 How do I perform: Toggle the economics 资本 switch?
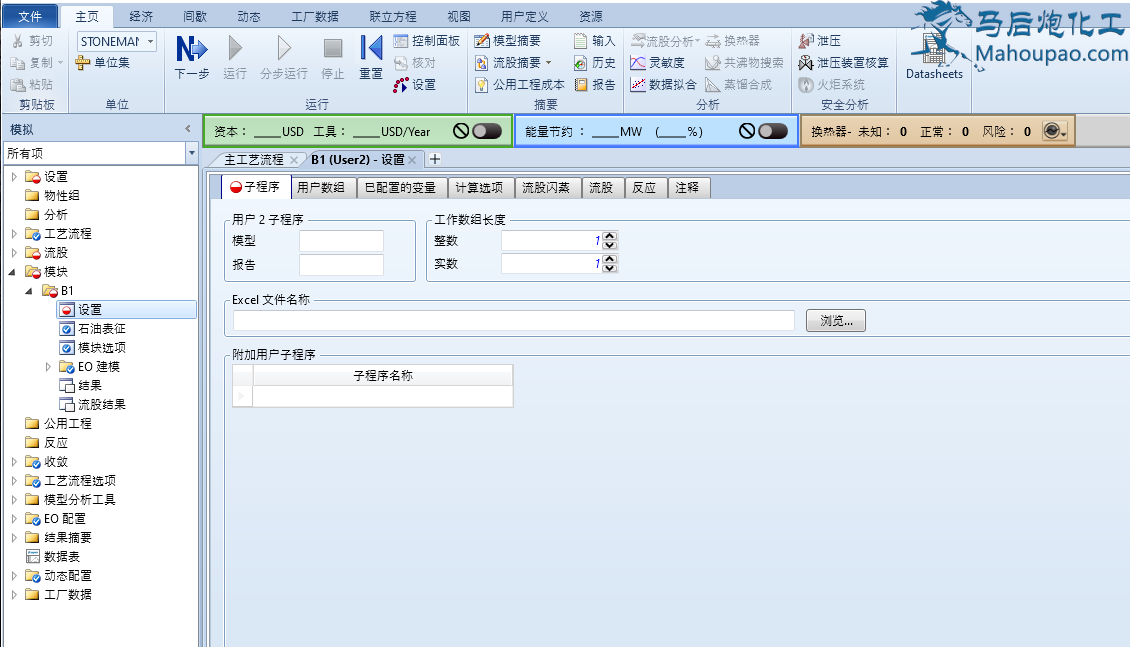pos(486,131)
